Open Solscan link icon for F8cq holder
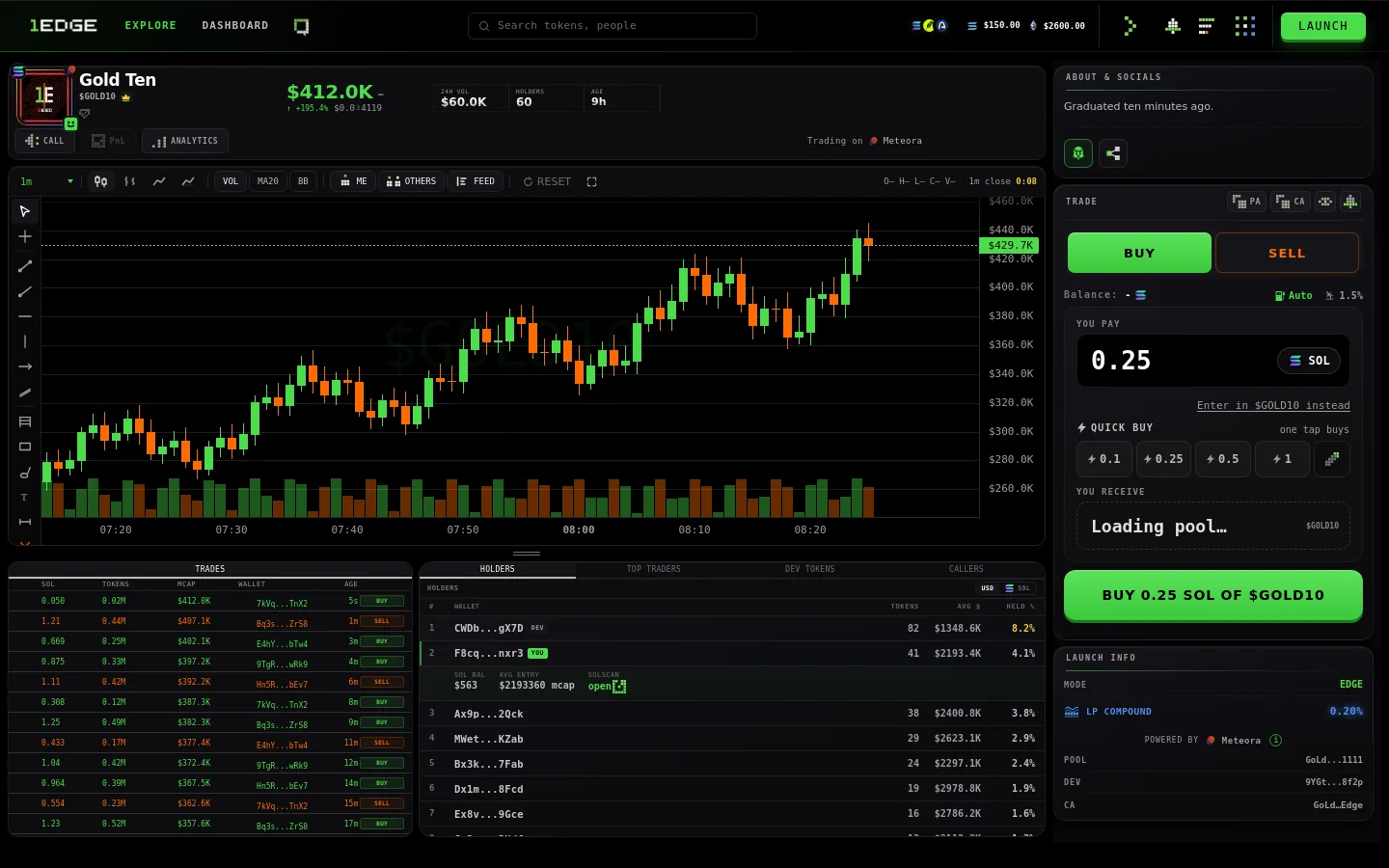This screenshot has width=1389, height=868. [619, 687]
